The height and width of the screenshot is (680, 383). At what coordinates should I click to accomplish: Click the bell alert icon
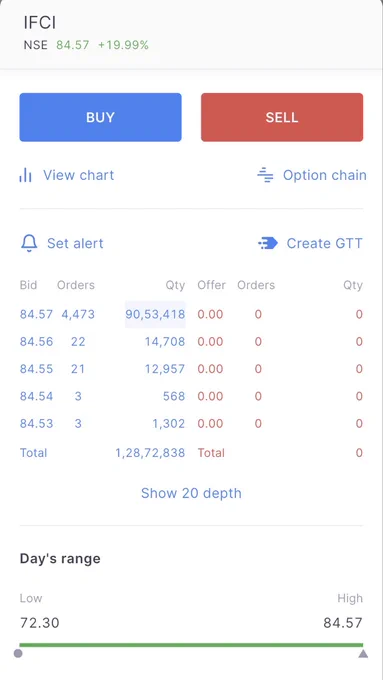tap(29, 243)
